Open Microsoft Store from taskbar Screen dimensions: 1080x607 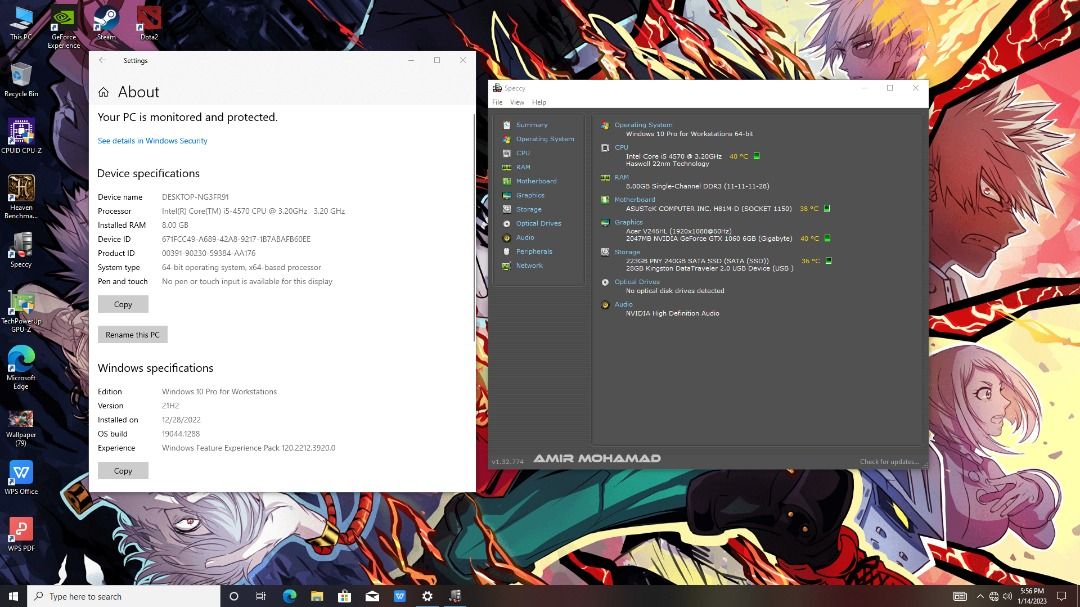[344, 596]
